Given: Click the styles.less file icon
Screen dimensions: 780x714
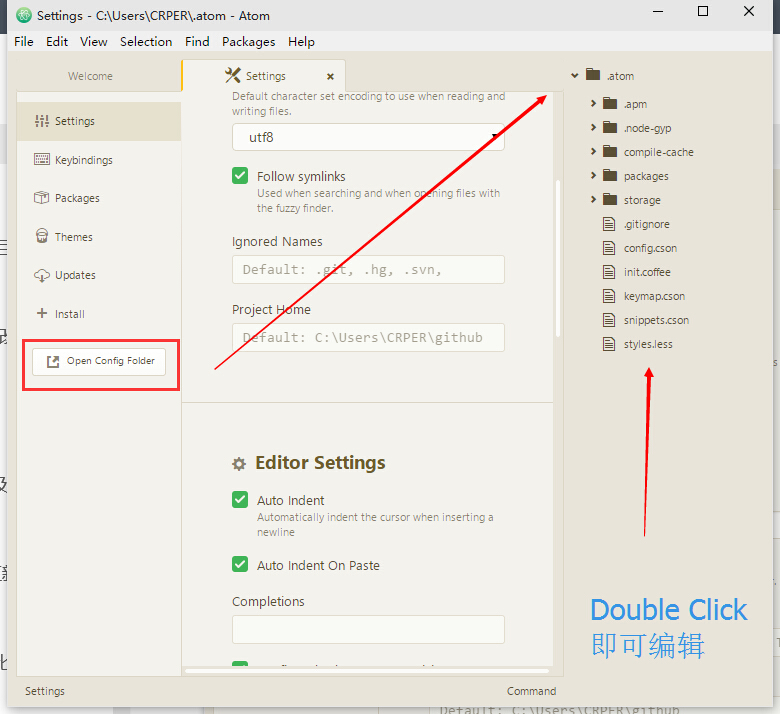Looking at the screenshot, I should pos(608,344).
